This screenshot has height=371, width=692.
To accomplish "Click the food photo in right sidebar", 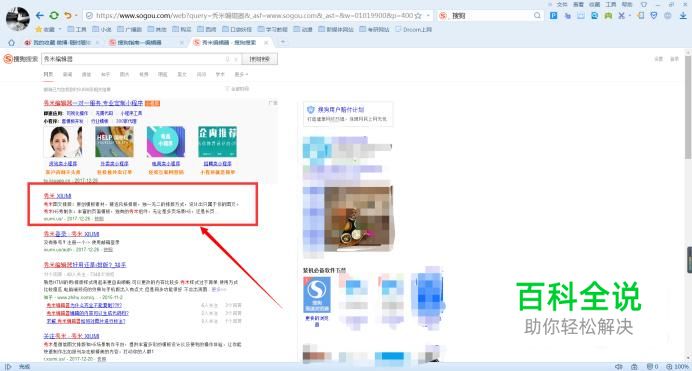I will 358,218.
